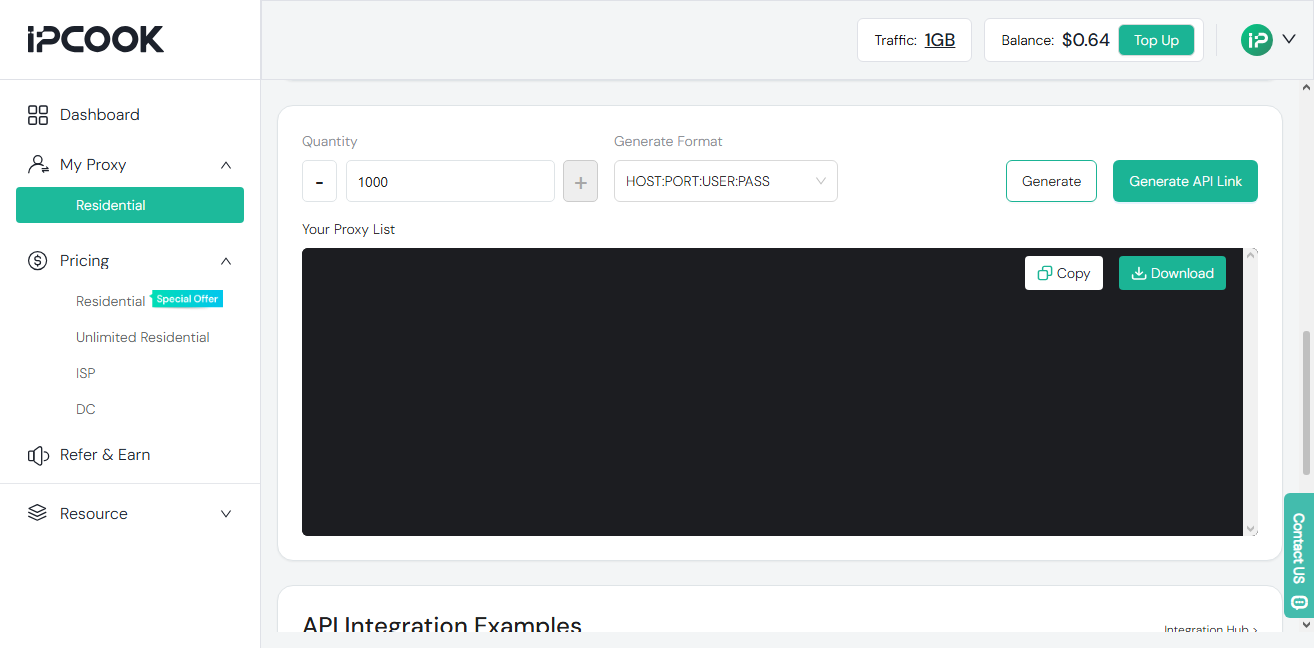Click the page scrollbar up arrow
1314x648 pixels.
click(x=1306, y=88)
